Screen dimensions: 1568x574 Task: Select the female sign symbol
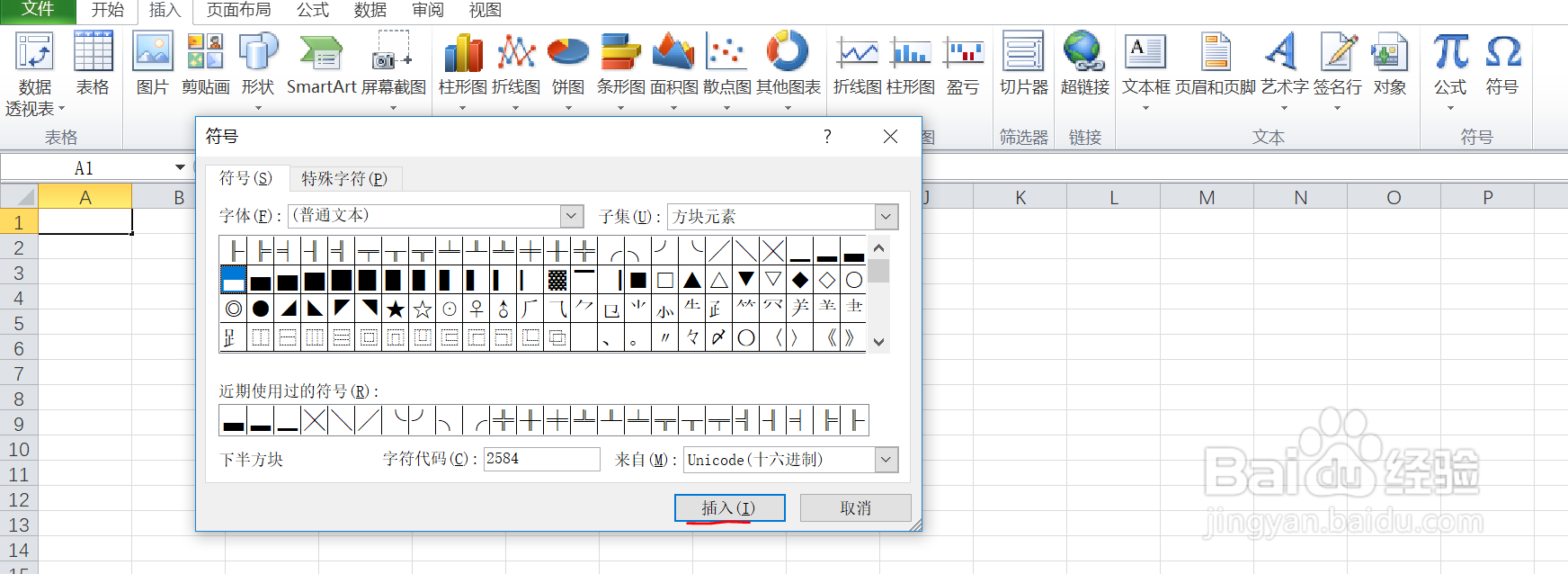coord(477,309)
